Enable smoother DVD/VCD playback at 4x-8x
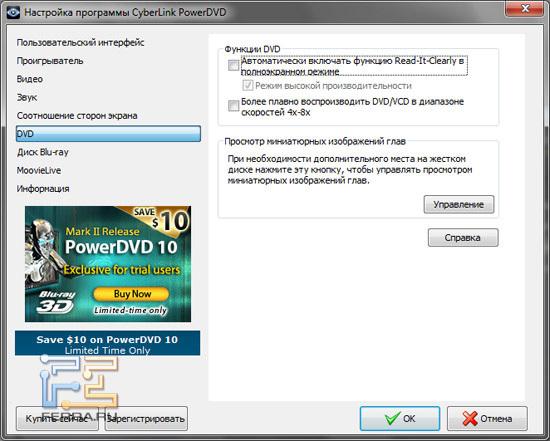The image size is (550, 441). point(233,106)
